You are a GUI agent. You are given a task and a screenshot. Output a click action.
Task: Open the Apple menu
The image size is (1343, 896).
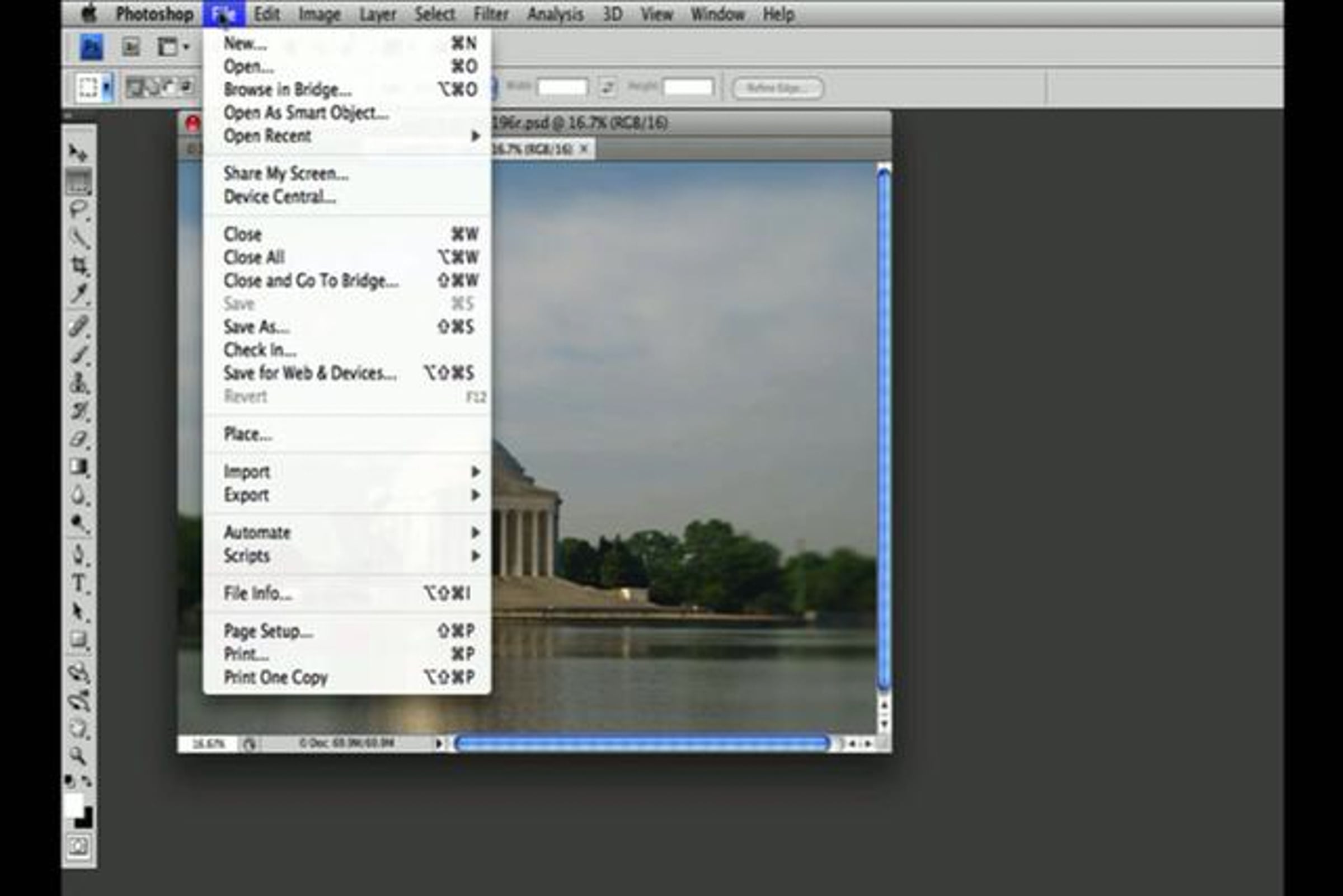[89, 14]
